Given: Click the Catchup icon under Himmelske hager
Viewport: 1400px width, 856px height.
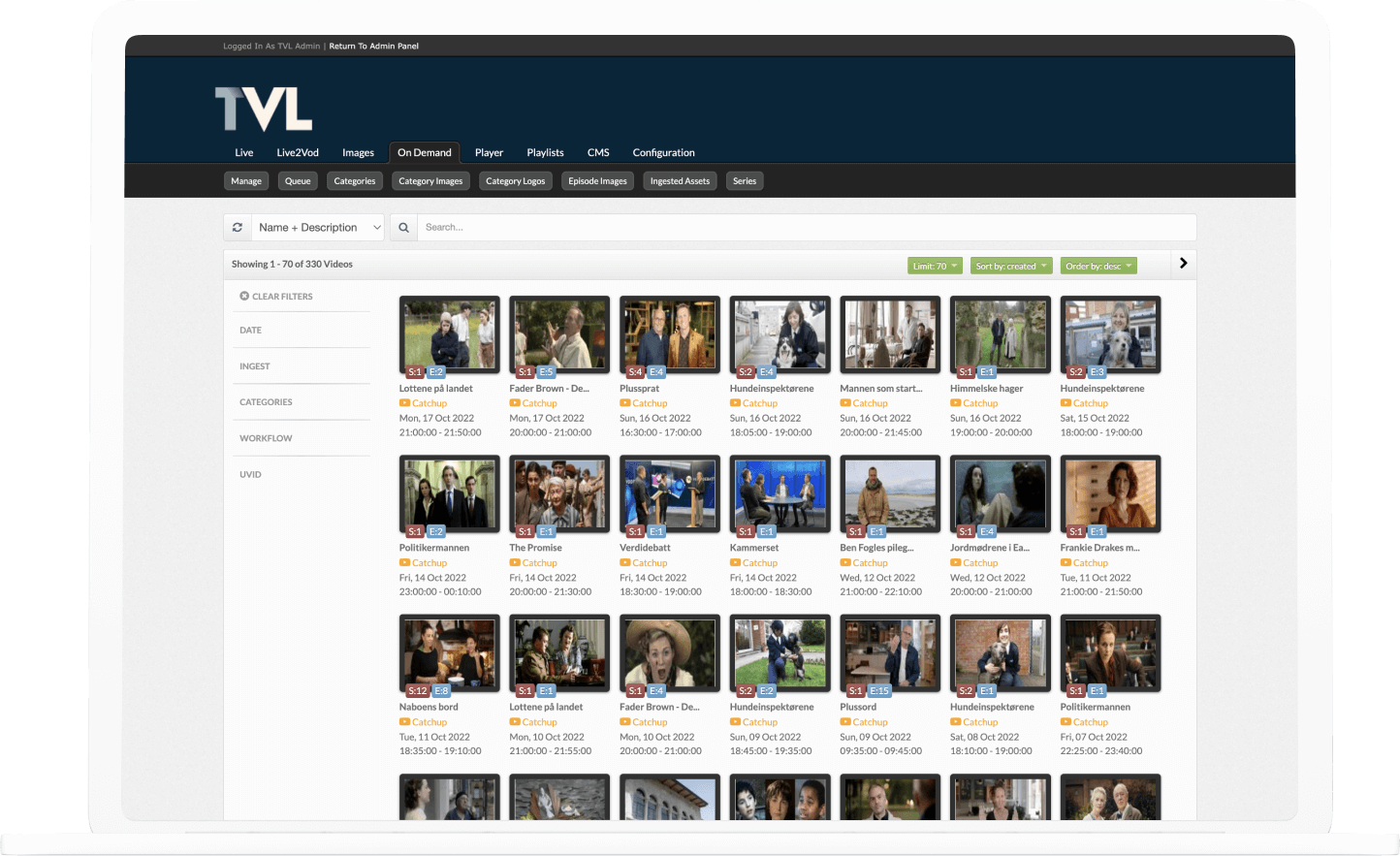Looking at the screenshot, I should coord(956,403).
